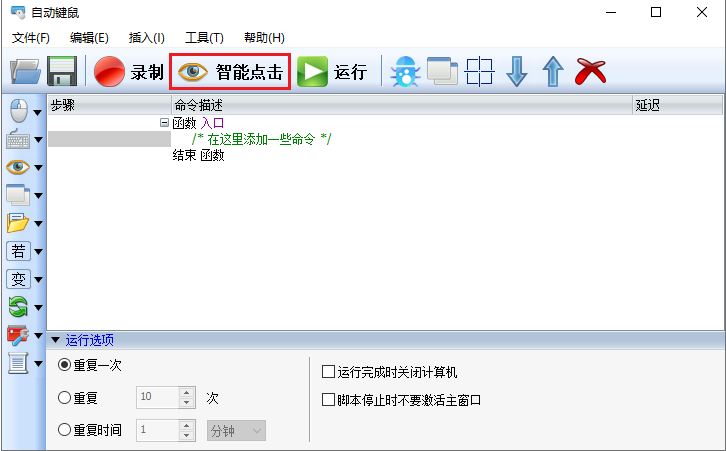Screen dimensions: 726x451
Task: Click the red toolbox sidebar icon
Action: pos(18,335)
